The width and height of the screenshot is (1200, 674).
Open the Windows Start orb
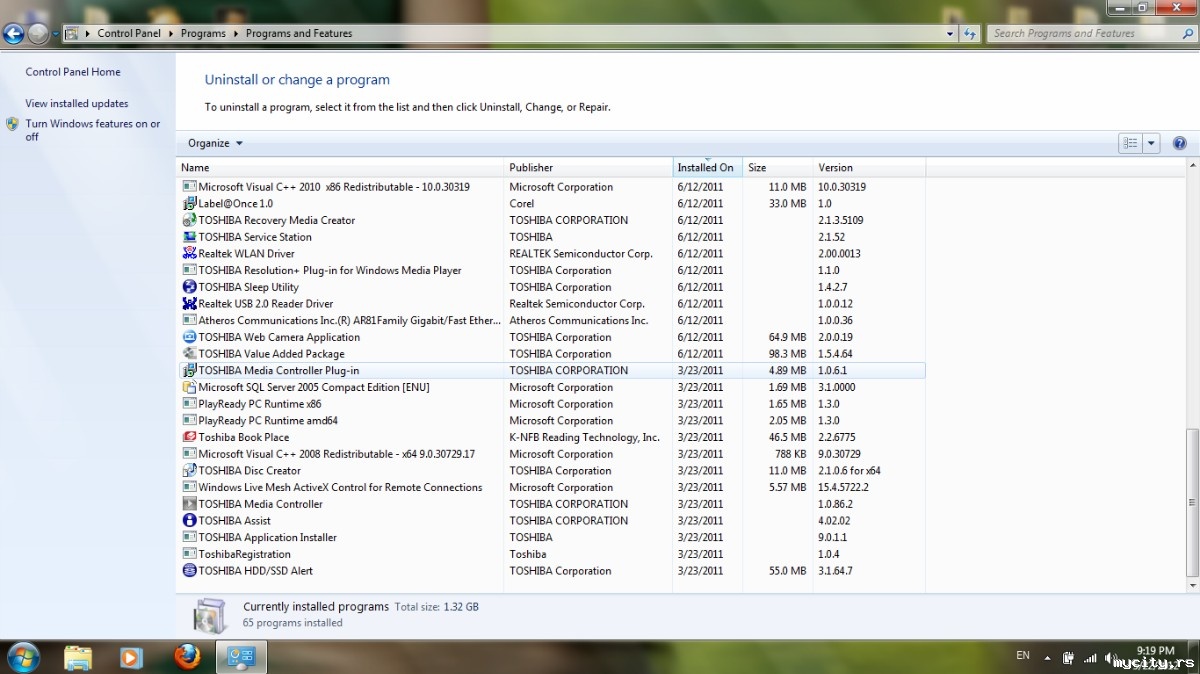point(22,657)
